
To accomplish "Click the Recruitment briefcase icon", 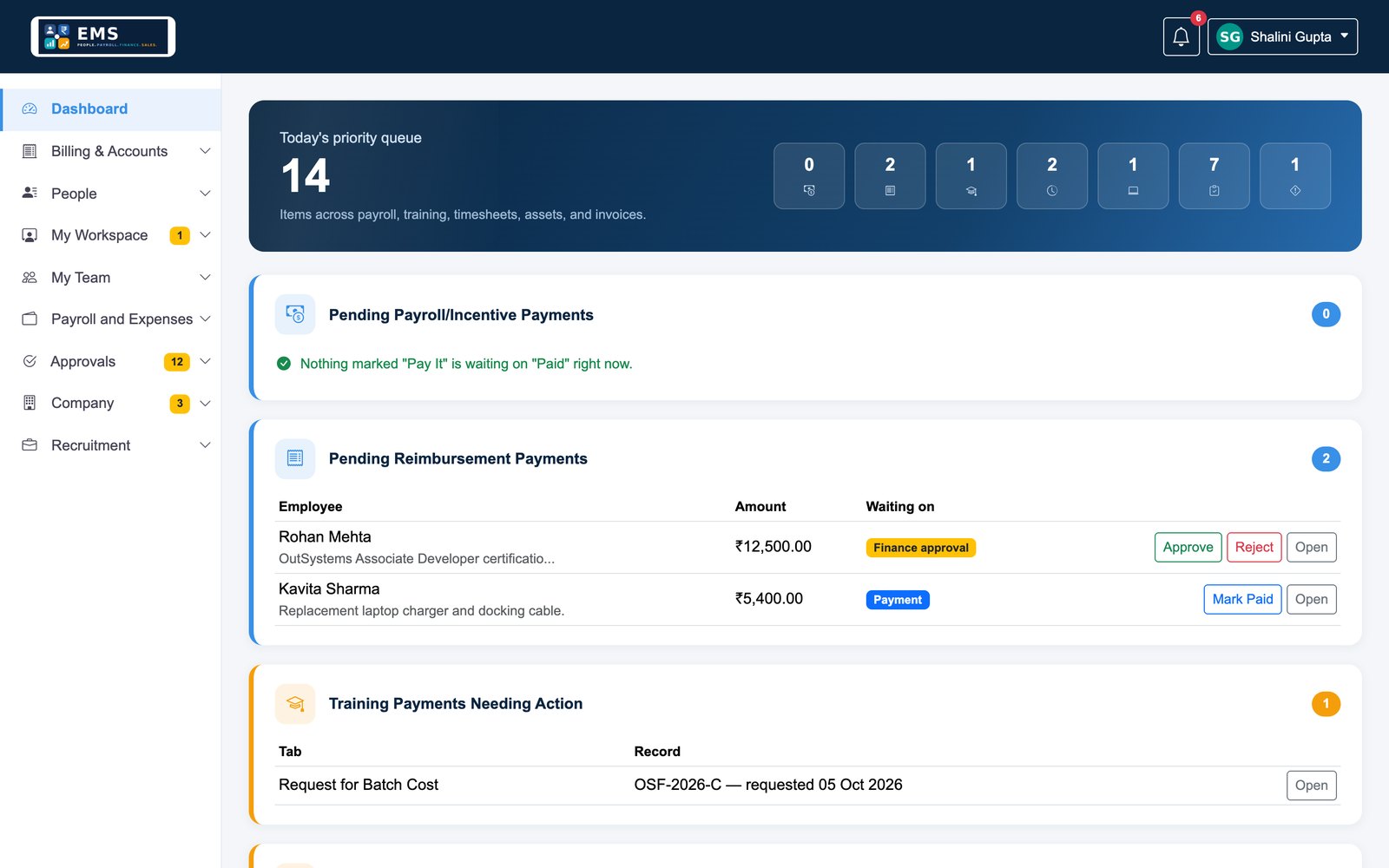I will click(x=30, y=445).
